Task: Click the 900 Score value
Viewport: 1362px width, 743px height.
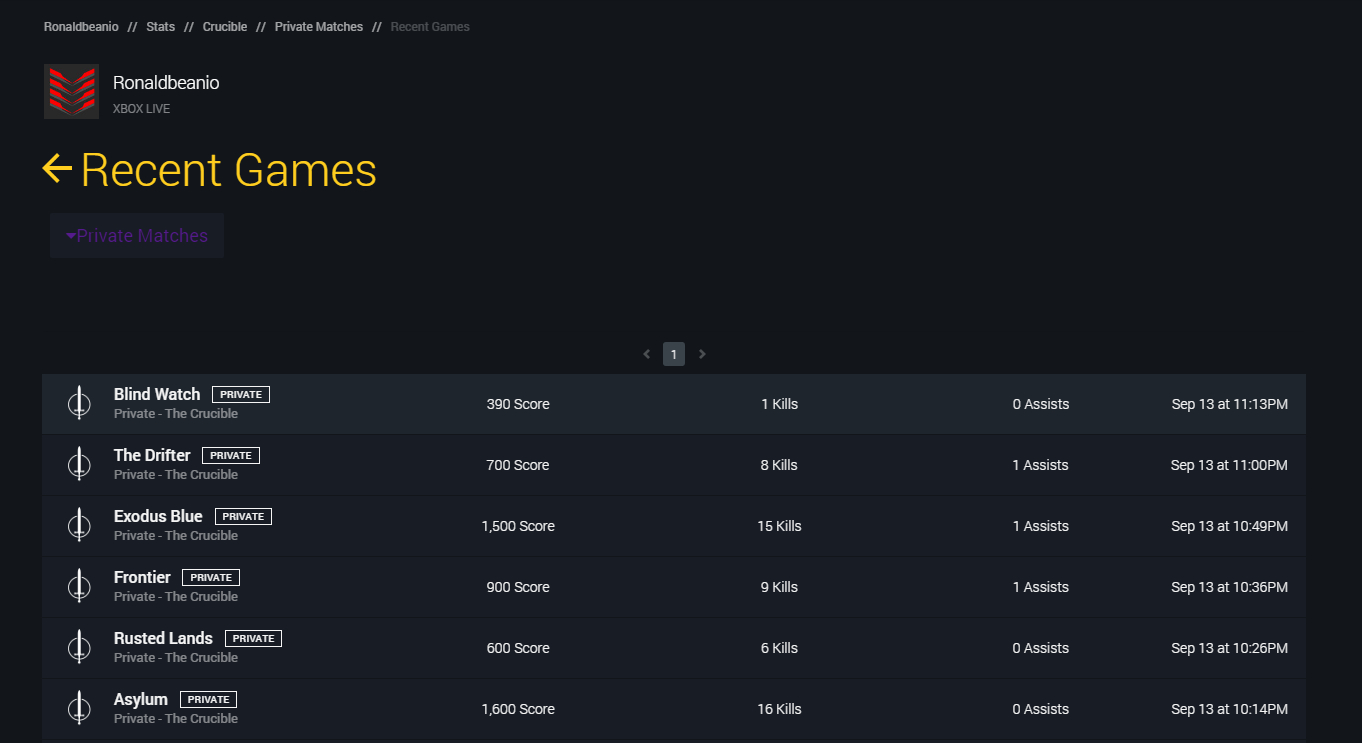Action: pos(518,587)
